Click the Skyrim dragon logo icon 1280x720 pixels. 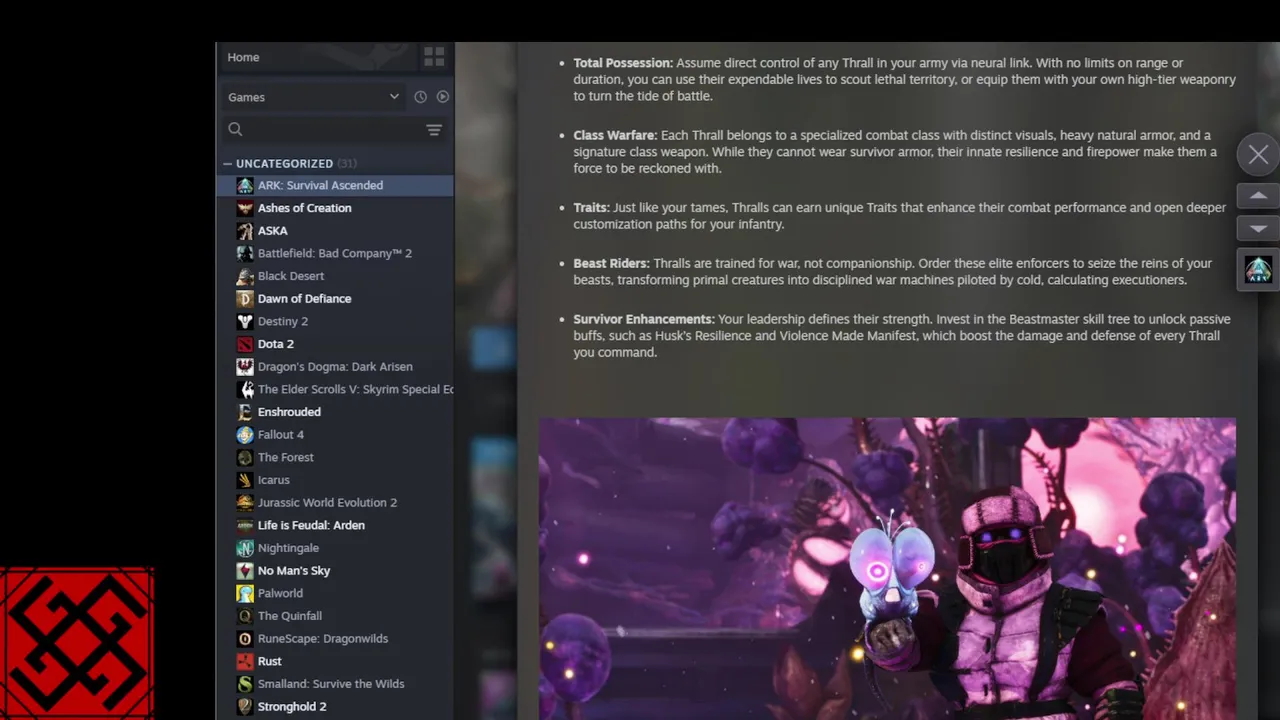pyautogui.click(x=245, y=389)
